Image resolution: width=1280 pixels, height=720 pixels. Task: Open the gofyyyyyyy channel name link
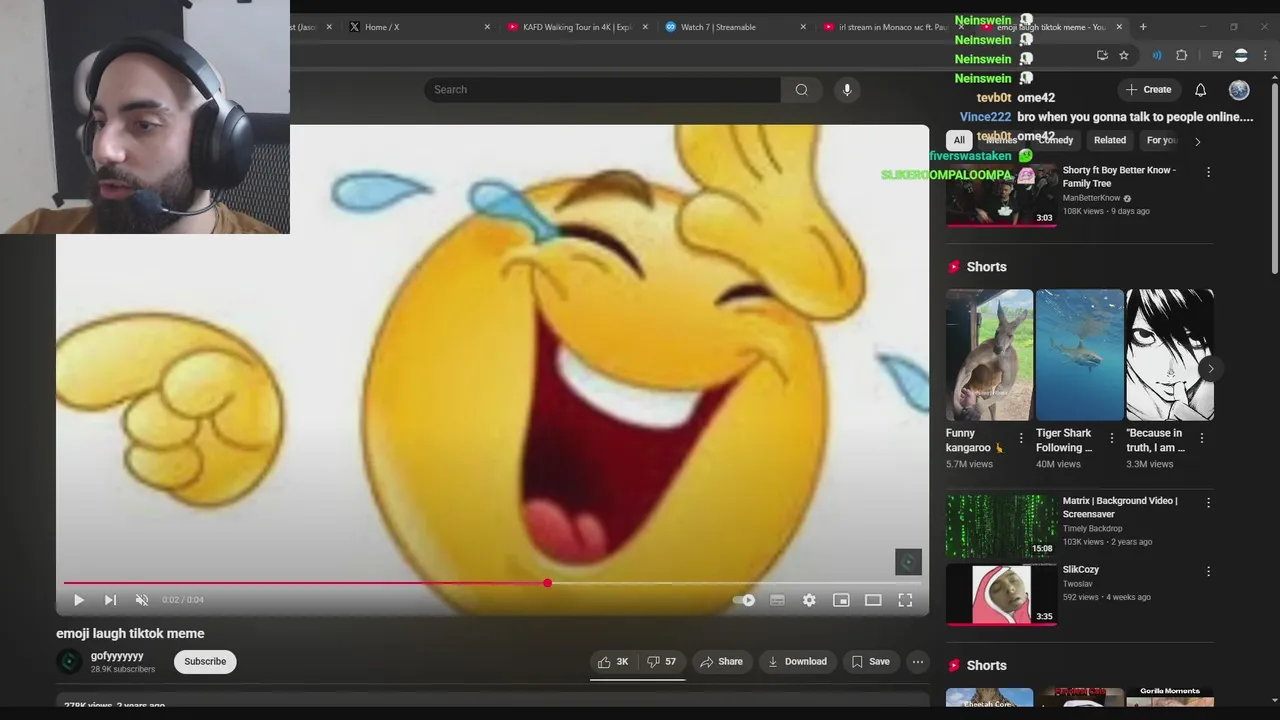tap(117, 656)
